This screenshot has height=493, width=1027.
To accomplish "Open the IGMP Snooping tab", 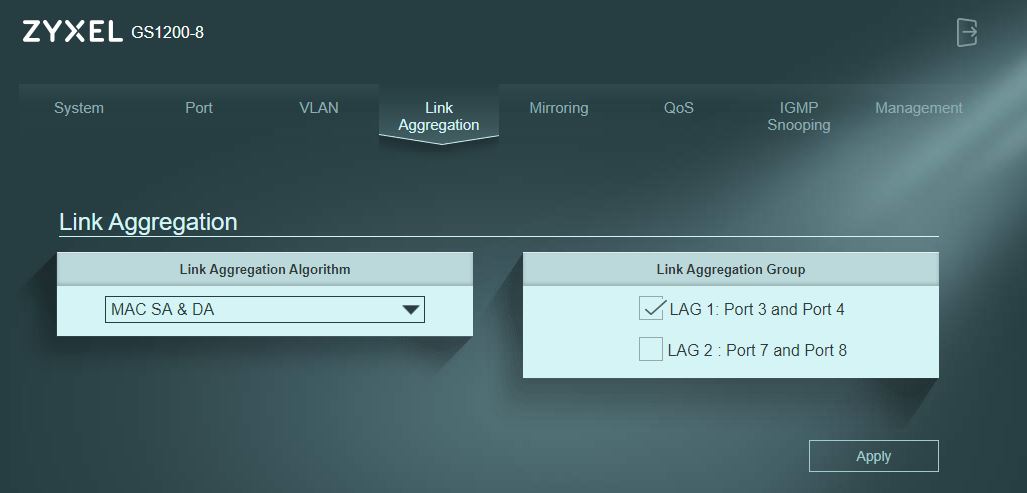I will click(x=799, y=117).
